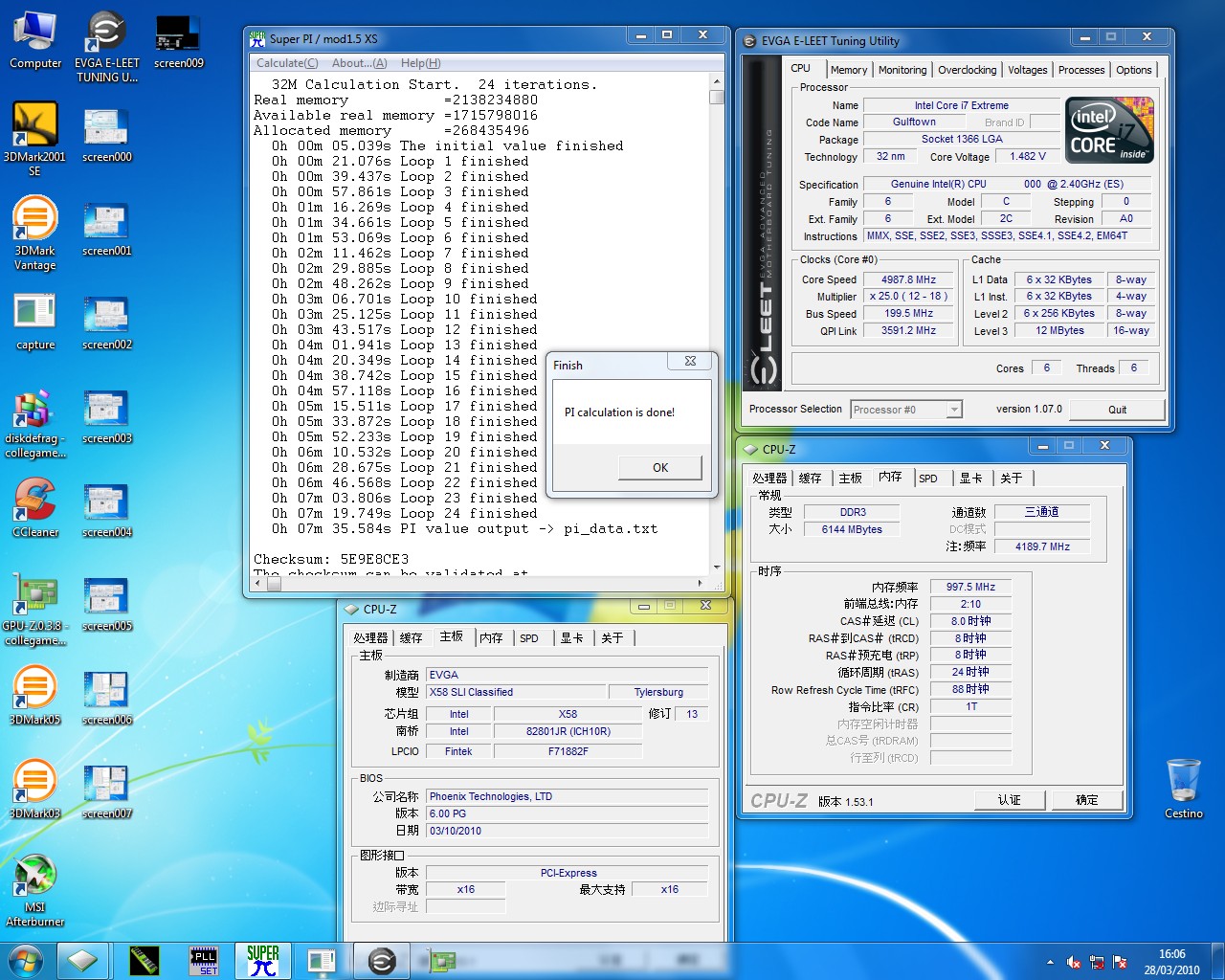Launch 3DMark2001 SE from desktop

click(34, 141)
